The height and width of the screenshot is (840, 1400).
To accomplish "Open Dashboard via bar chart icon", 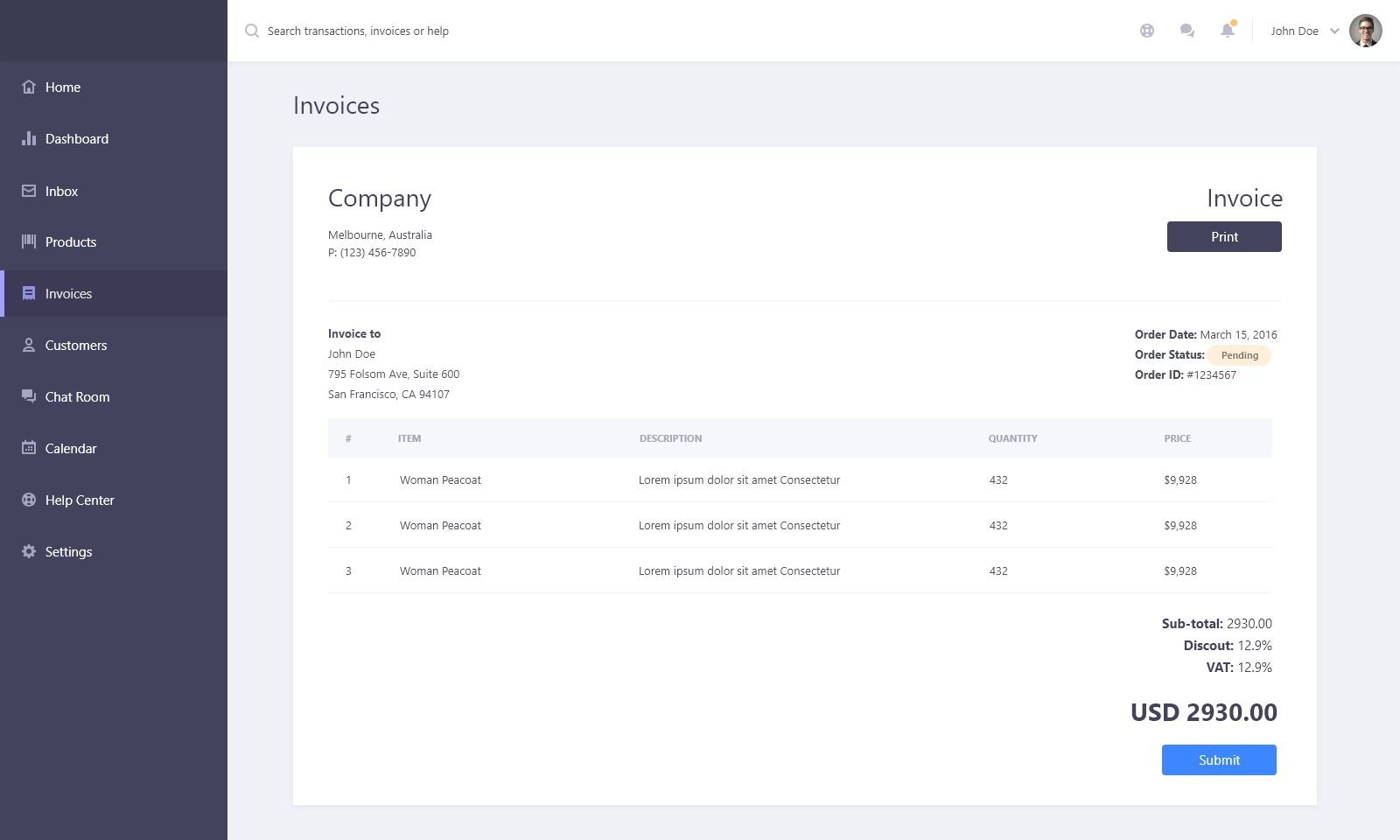I will click(x=29, y=138).
